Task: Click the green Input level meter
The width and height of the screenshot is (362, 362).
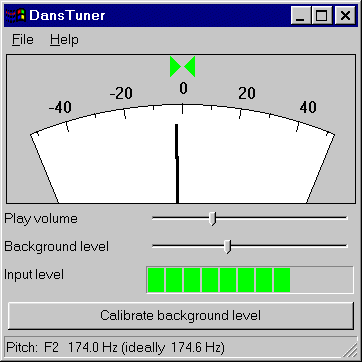Action: click(250, 280)
